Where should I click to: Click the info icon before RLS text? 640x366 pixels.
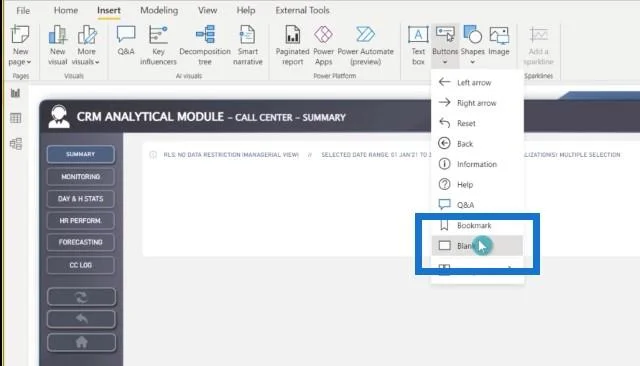click(153, 155)
